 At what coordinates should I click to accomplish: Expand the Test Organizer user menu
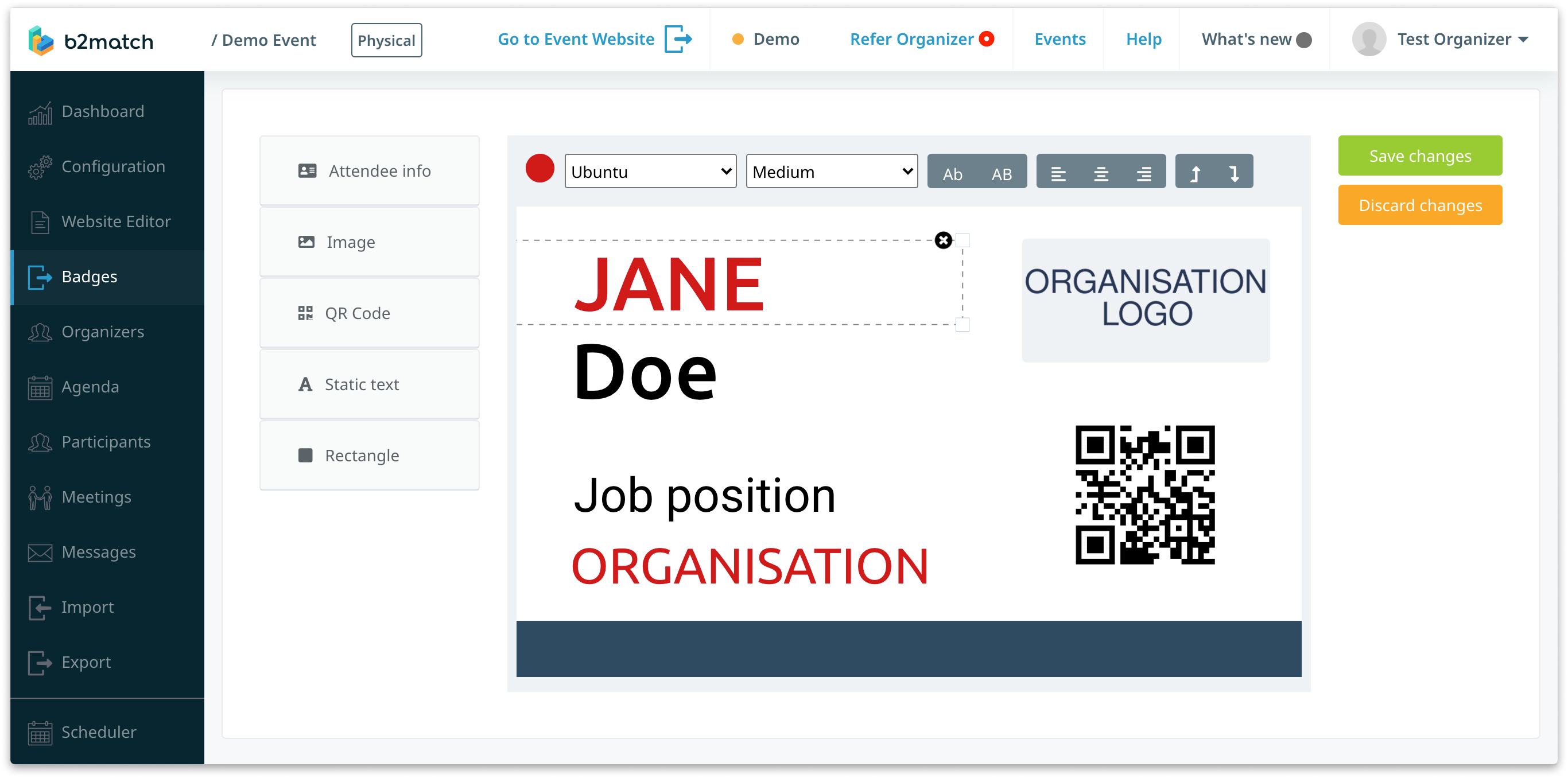pos(1463,40)
